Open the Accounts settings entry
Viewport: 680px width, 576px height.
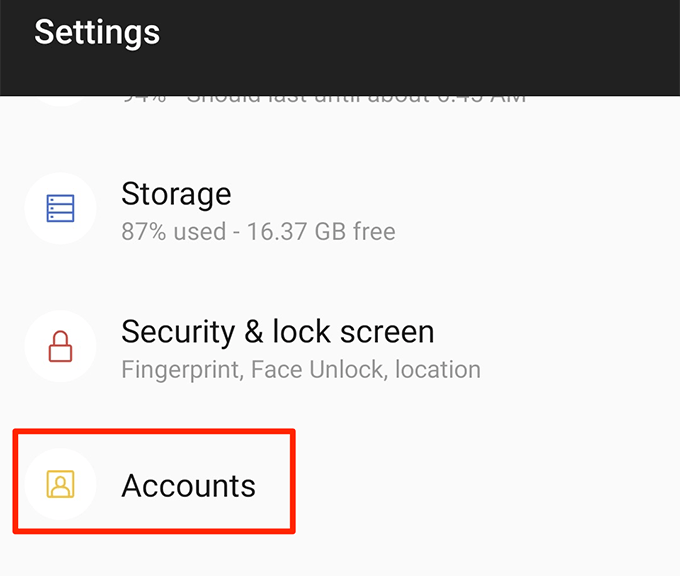(x=188, y=485)
